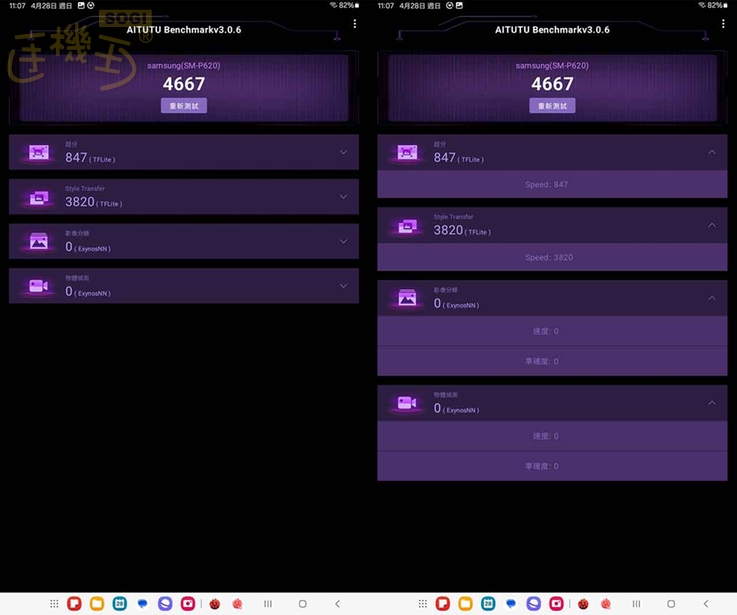Collapse the 847 TFLite row in right screen
Image resolution: width=737 pixels, height=615 pixels.
pyautogui.click(x=712, y=152)
